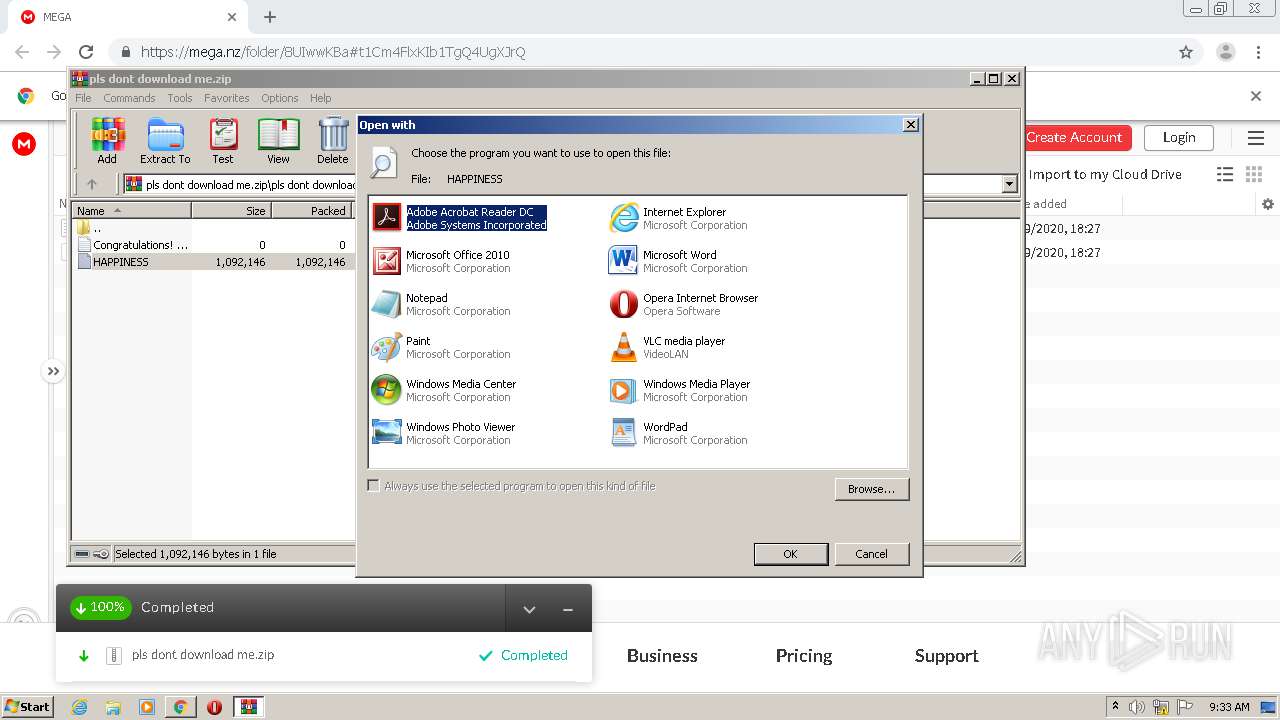Minimize the MEGA transfer panel
Viewport: 1280px width, 720px height.
[x=568, y=609]
